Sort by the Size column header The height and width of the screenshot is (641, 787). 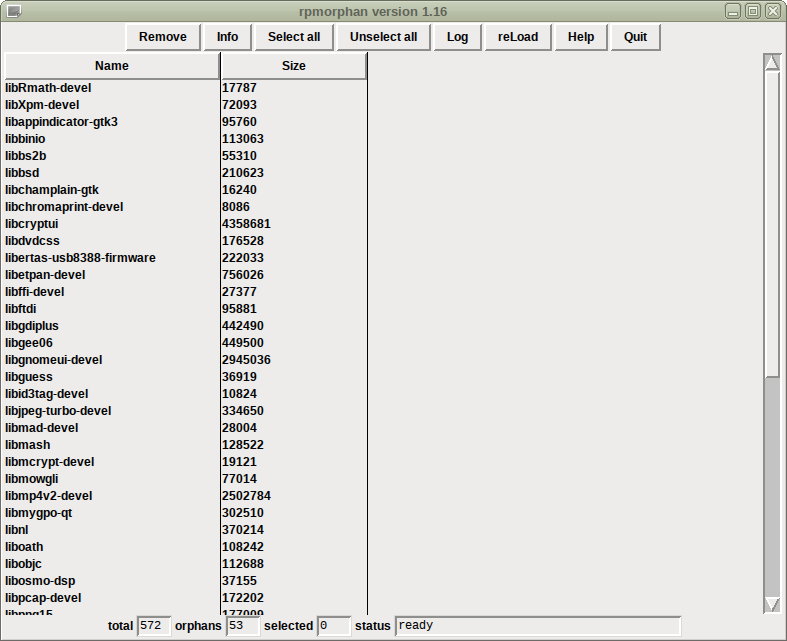coord(294,66)
